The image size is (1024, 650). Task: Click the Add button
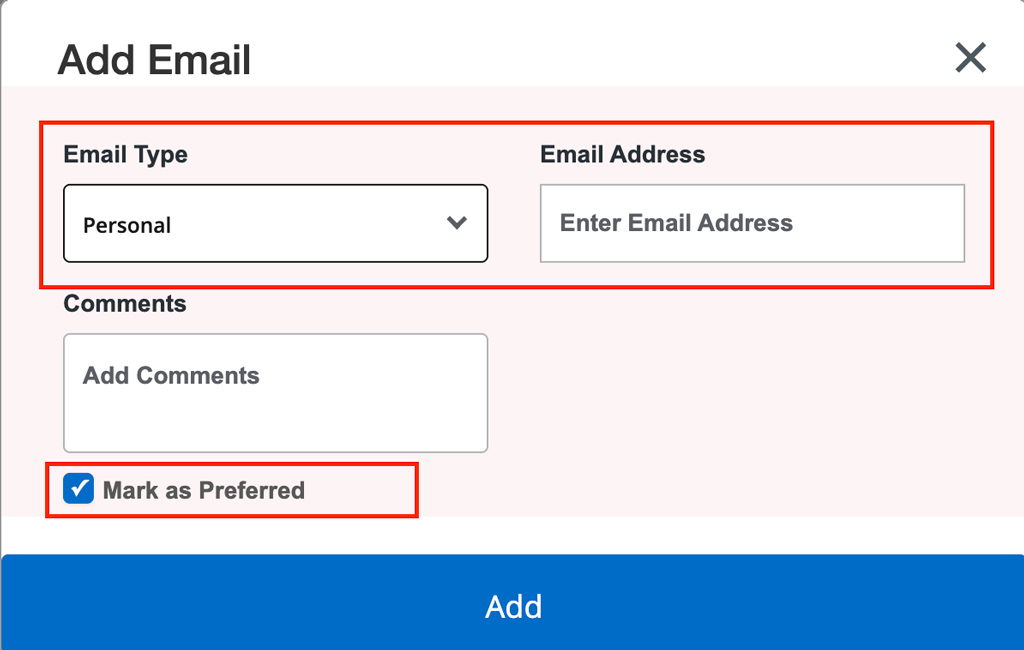(x=512, y=605)
